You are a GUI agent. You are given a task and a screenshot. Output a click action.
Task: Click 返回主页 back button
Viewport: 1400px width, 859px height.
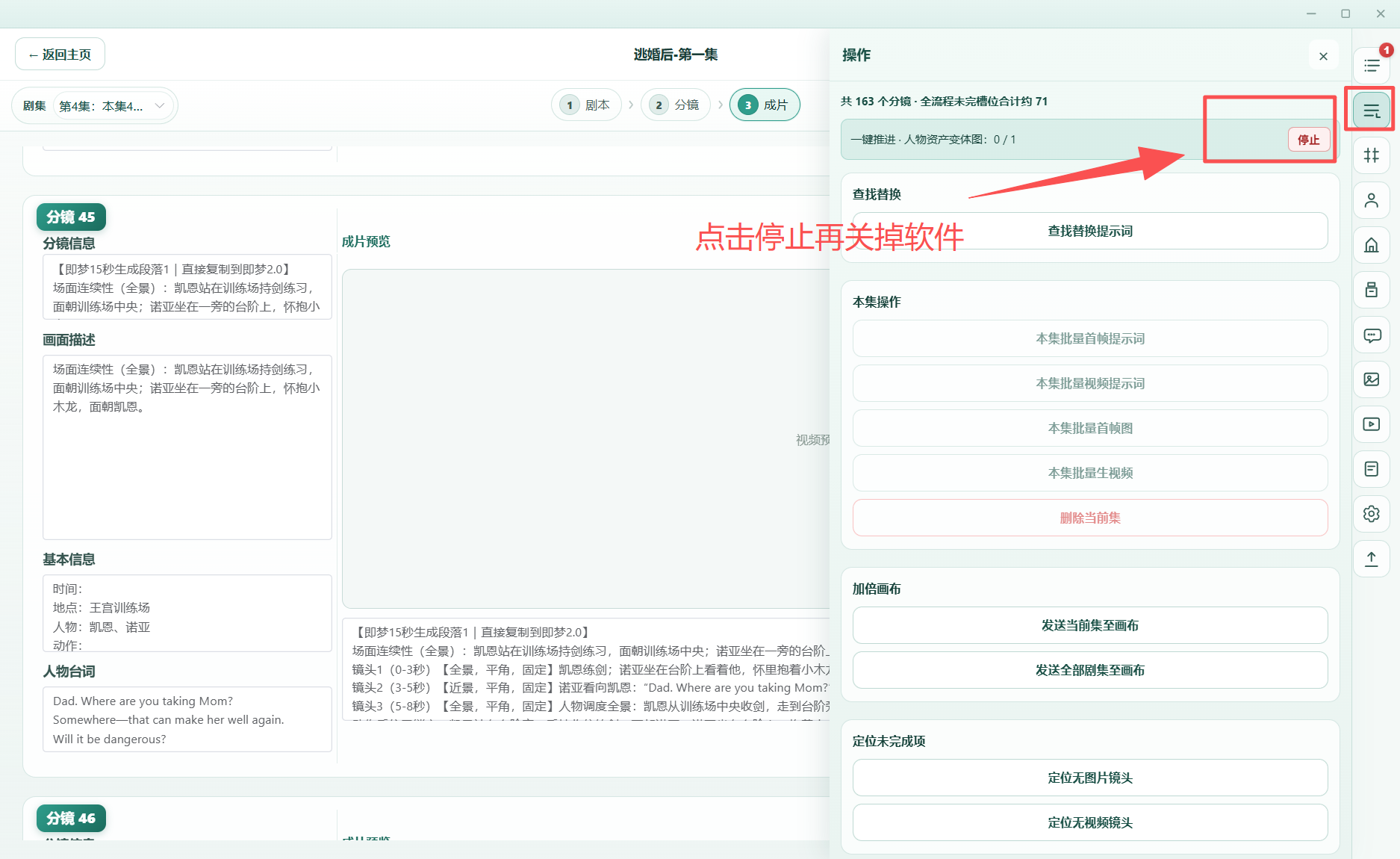click(x=60, y=55)
